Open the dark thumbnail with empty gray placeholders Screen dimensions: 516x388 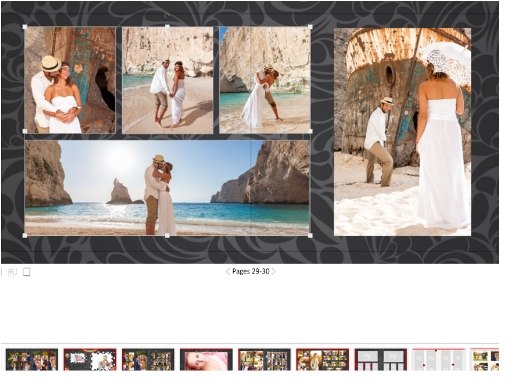(381, 360)
